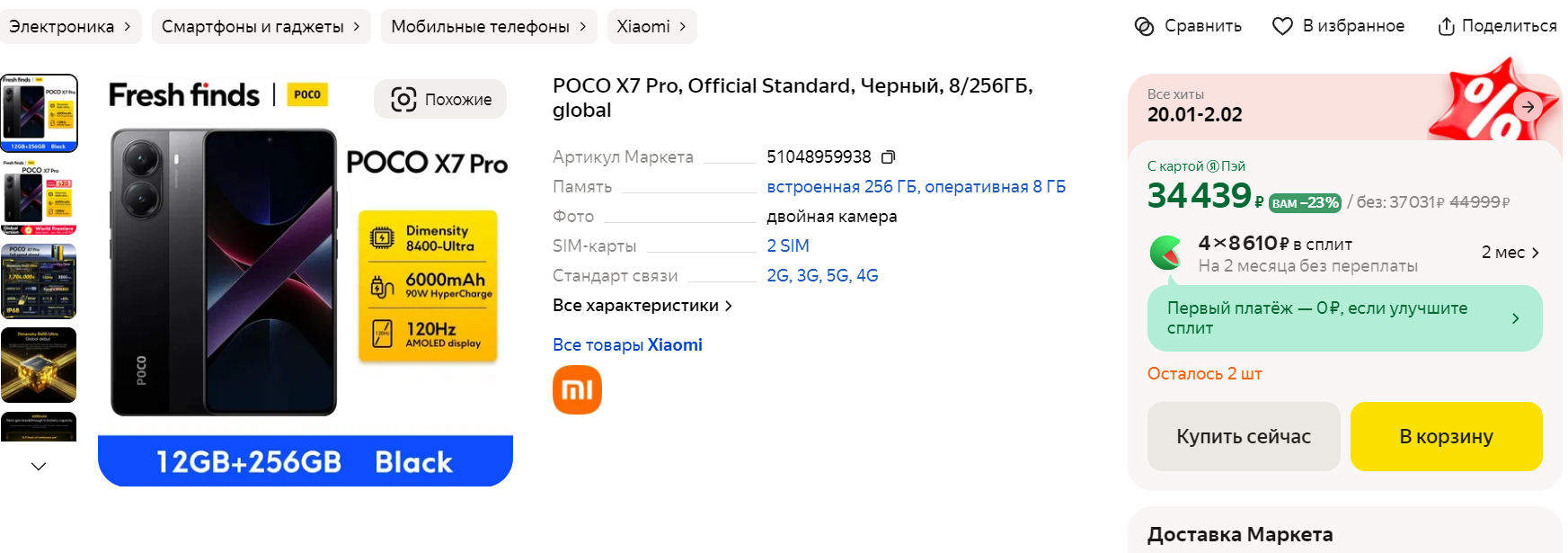Screen dimensions: 1568x553
Task: Expand all specifications (Все характеристики)
Action: point(642,306)
